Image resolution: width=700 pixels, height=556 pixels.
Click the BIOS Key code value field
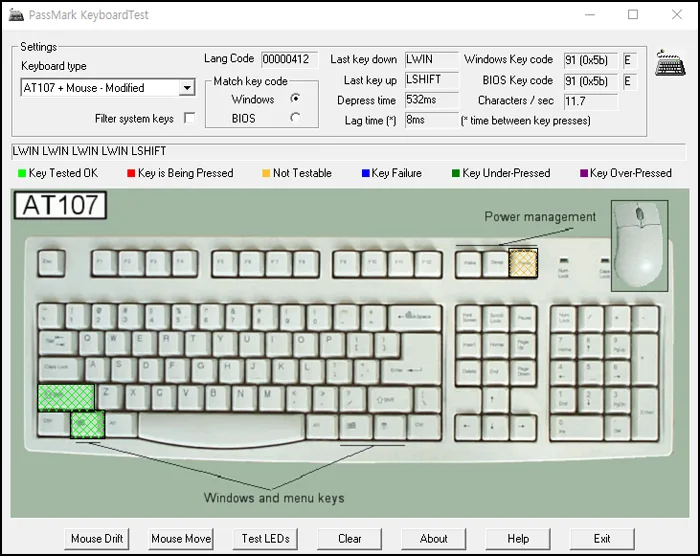591,81
